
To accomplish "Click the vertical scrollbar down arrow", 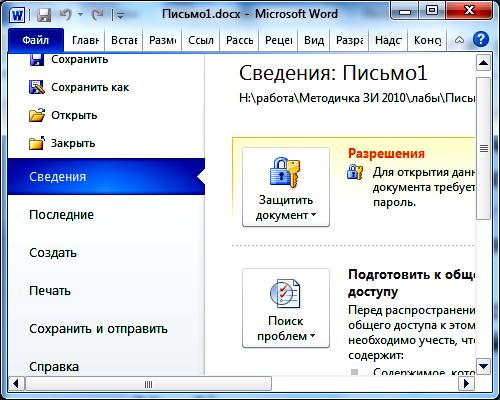I will 483,366.
